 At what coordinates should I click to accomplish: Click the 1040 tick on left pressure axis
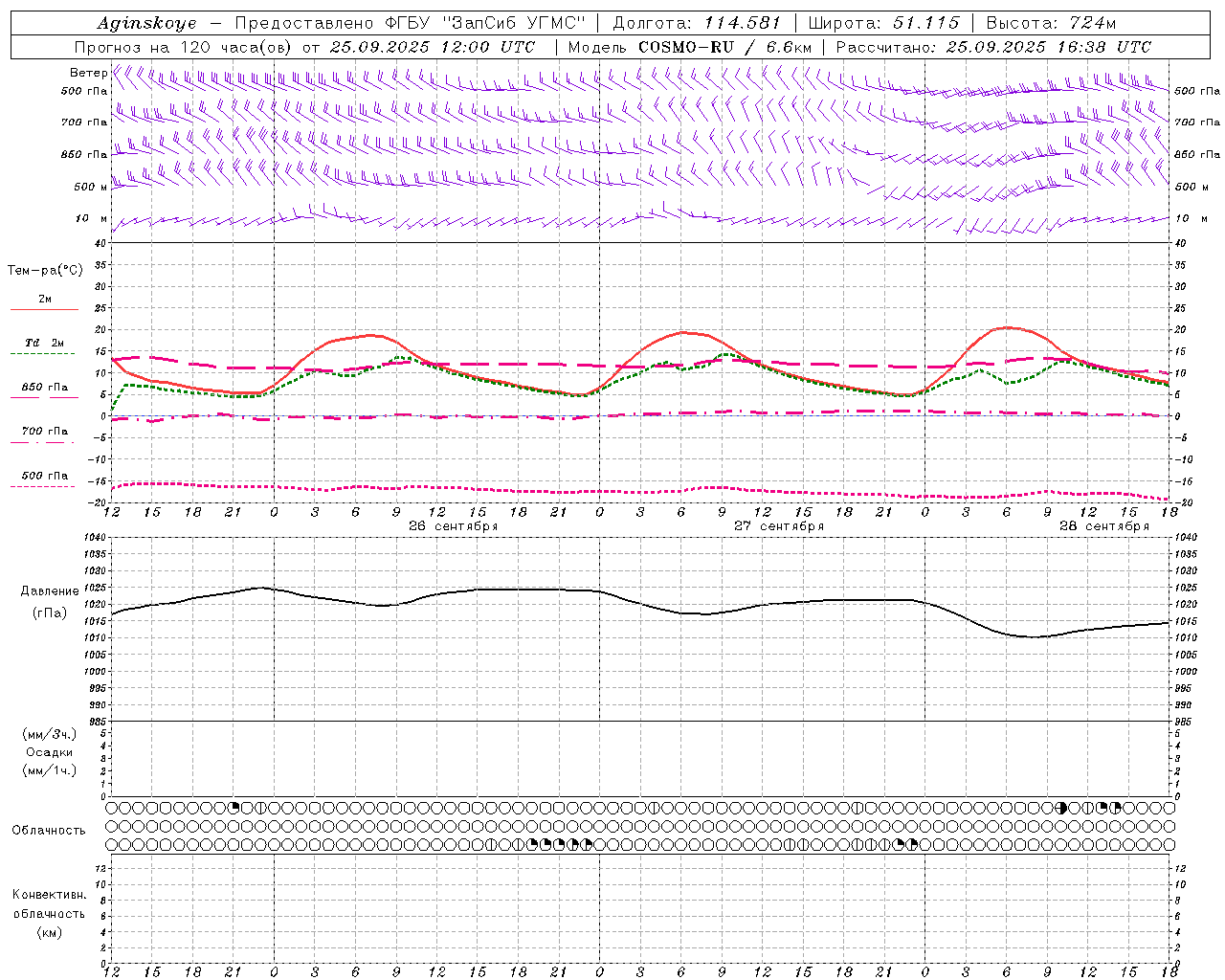point(93,538)
